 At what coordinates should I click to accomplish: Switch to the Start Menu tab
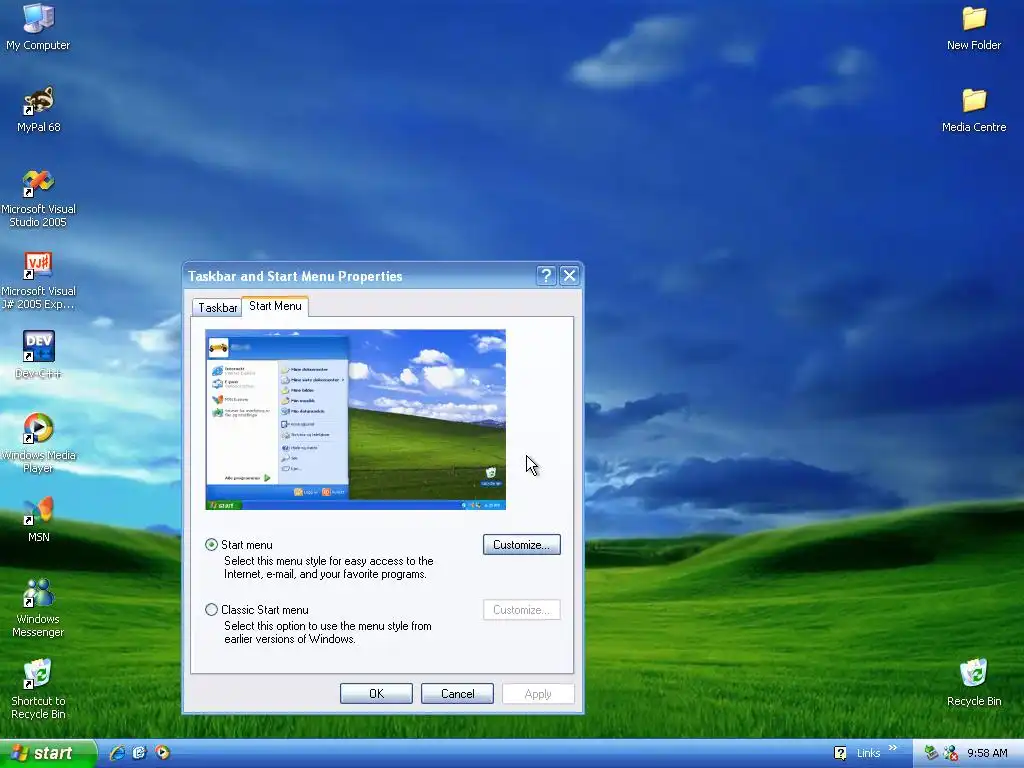[x=275, y=306]
